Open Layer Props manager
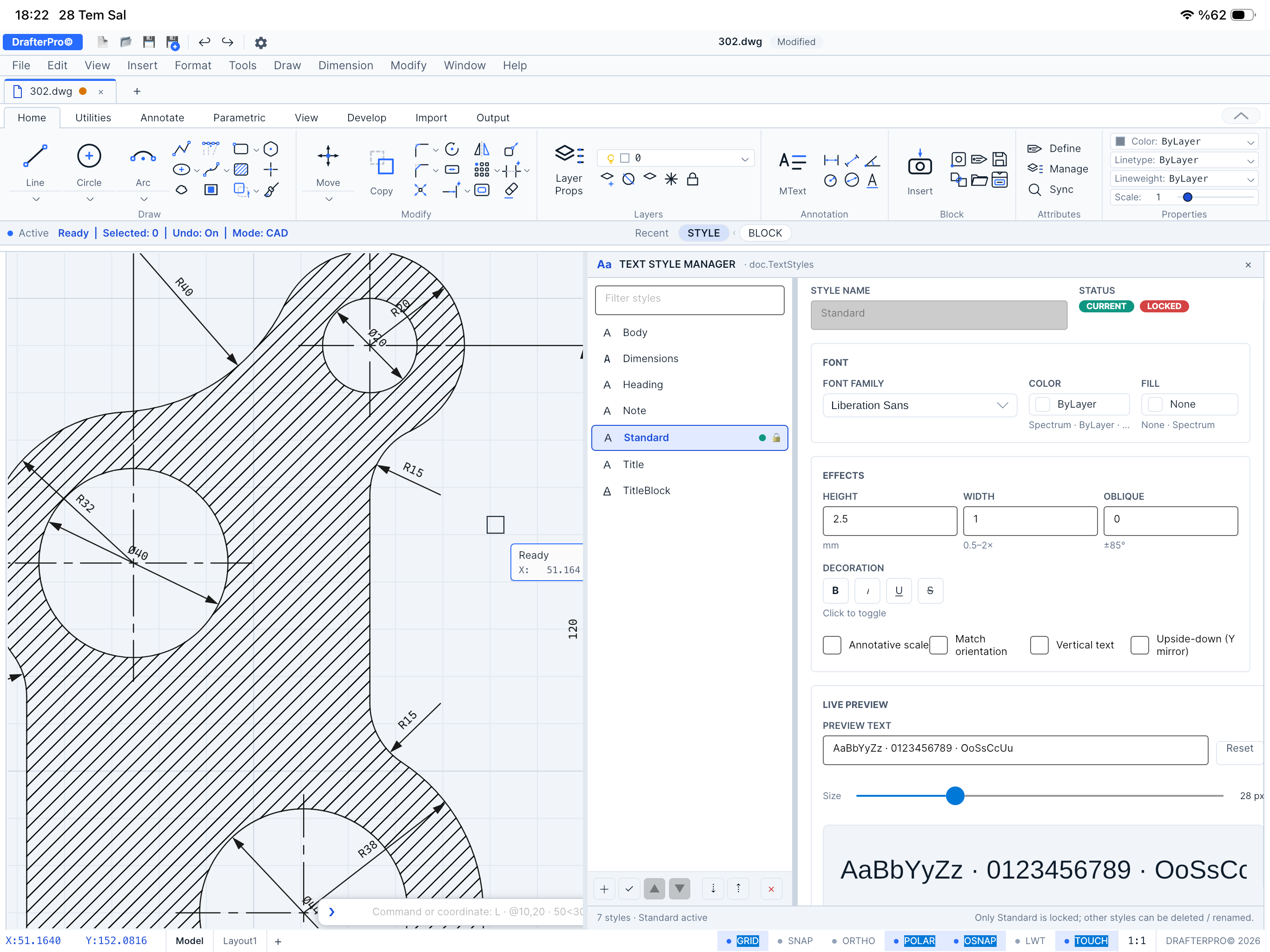This screenshot has width=1270, height=952. [569, 169]
